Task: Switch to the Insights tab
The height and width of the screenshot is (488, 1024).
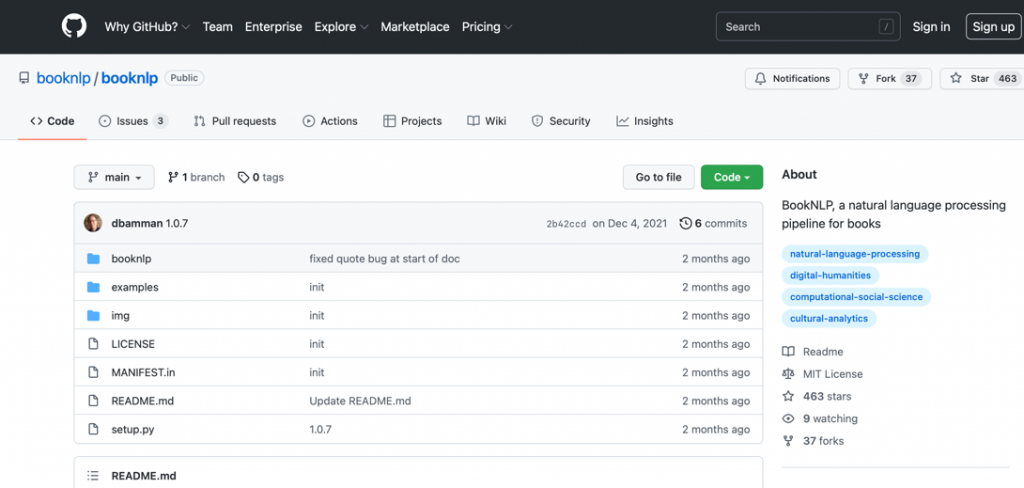Action: [645, 121]
